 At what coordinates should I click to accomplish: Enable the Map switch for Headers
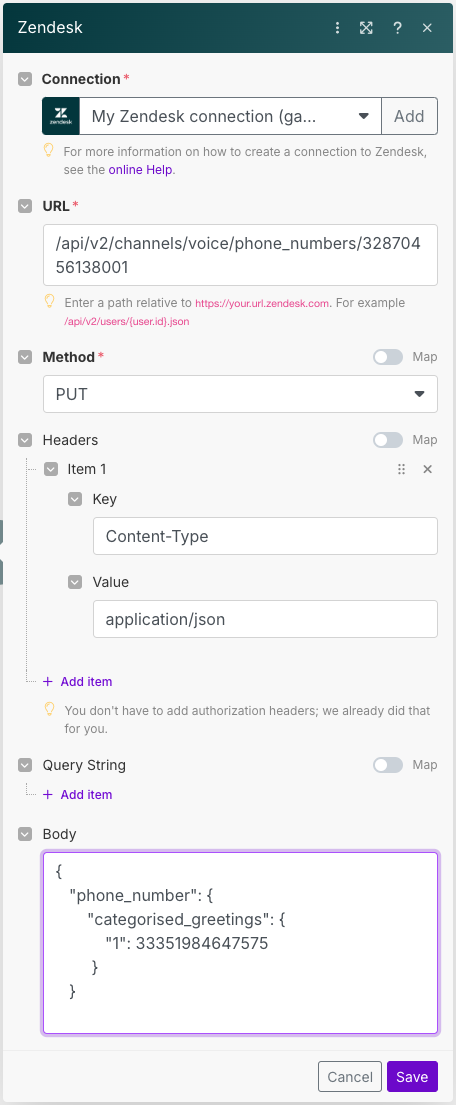pos(388,440)
